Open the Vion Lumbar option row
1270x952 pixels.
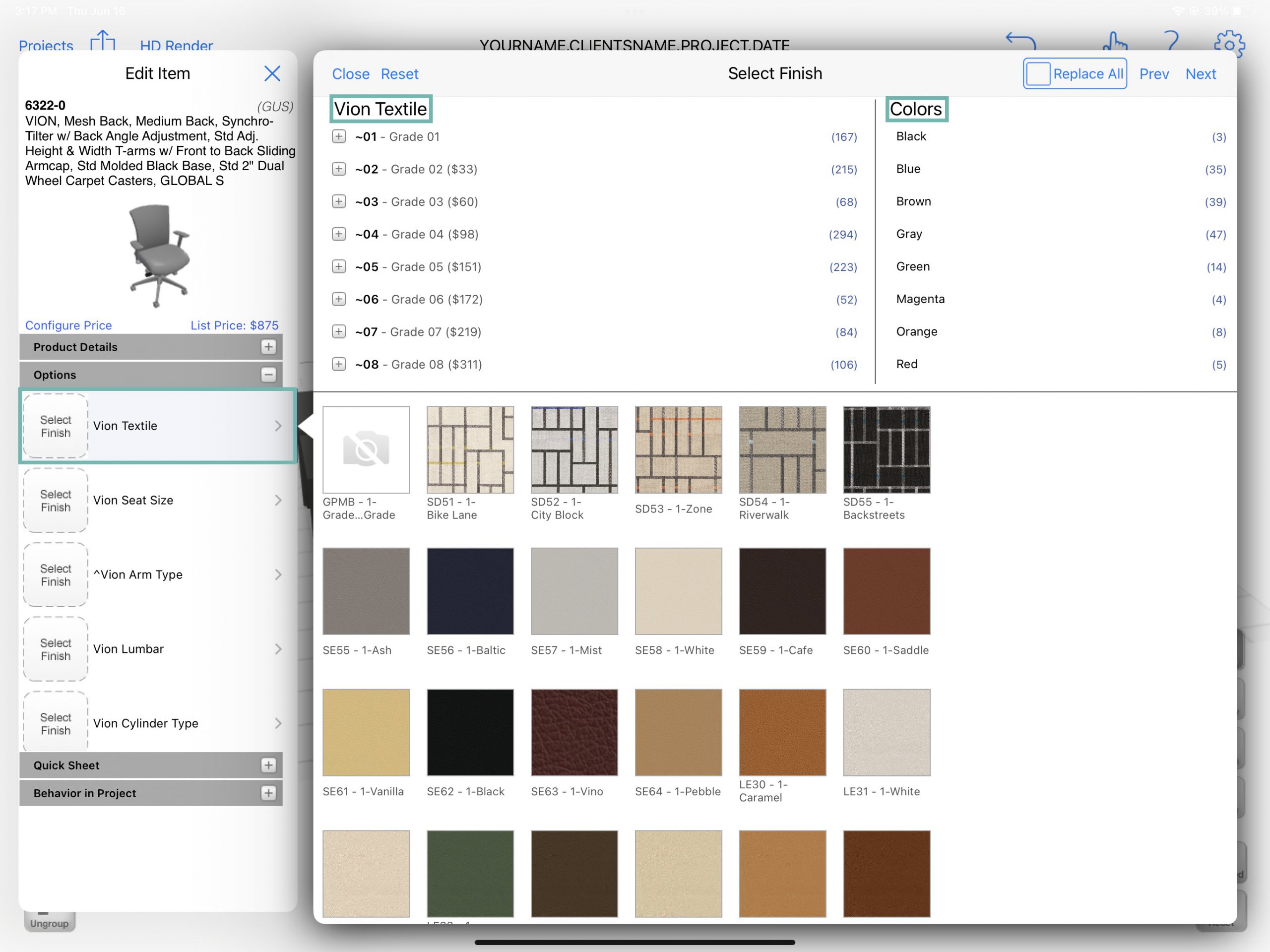tap(158, 649)
